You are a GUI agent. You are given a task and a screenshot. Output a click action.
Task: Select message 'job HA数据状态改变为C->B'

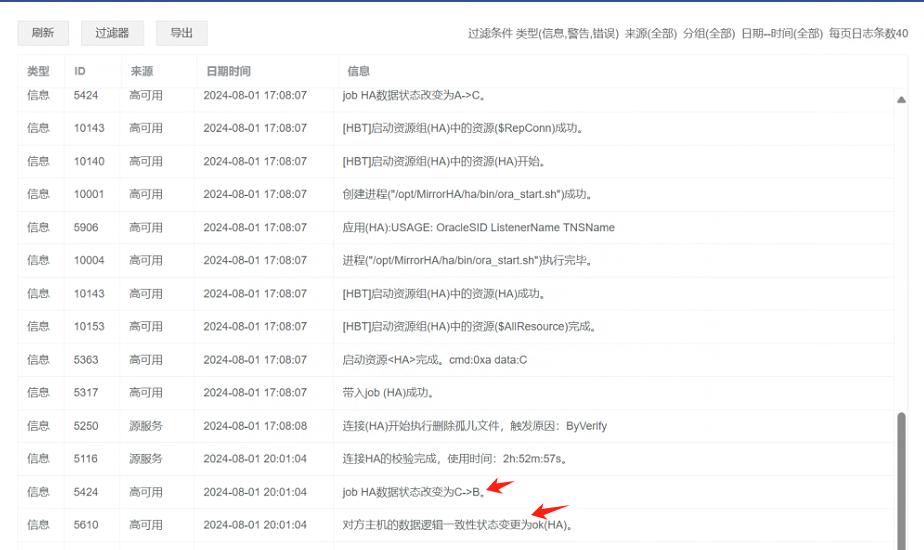414,492
